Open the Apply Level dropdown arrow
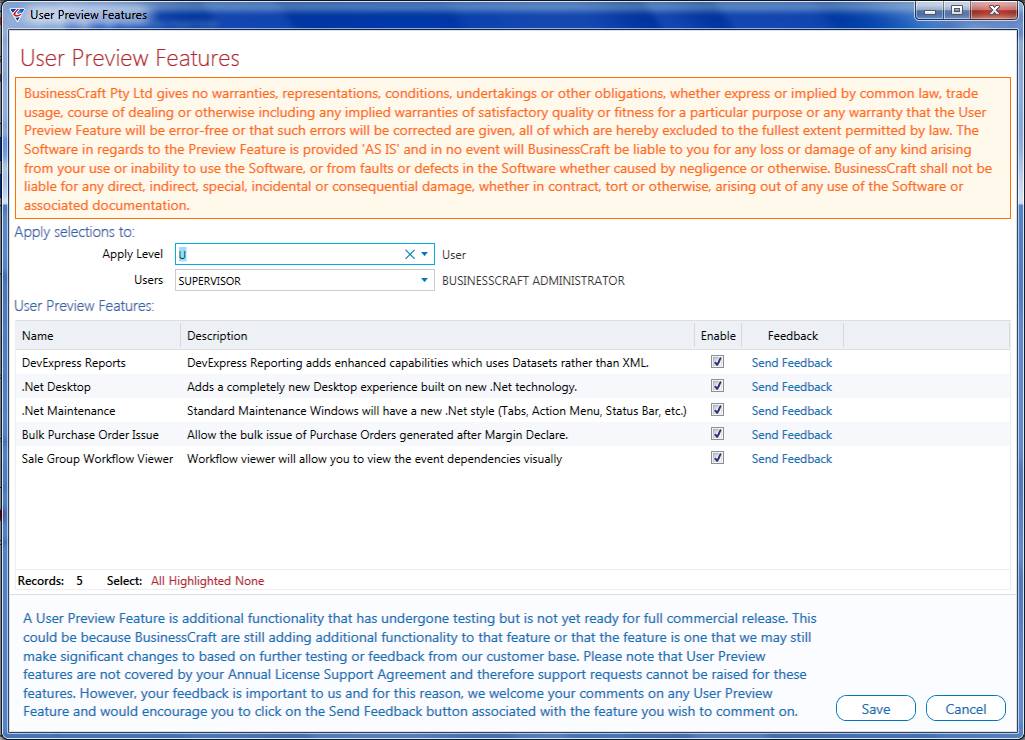Screen dimensions: 1025x740 425,254
